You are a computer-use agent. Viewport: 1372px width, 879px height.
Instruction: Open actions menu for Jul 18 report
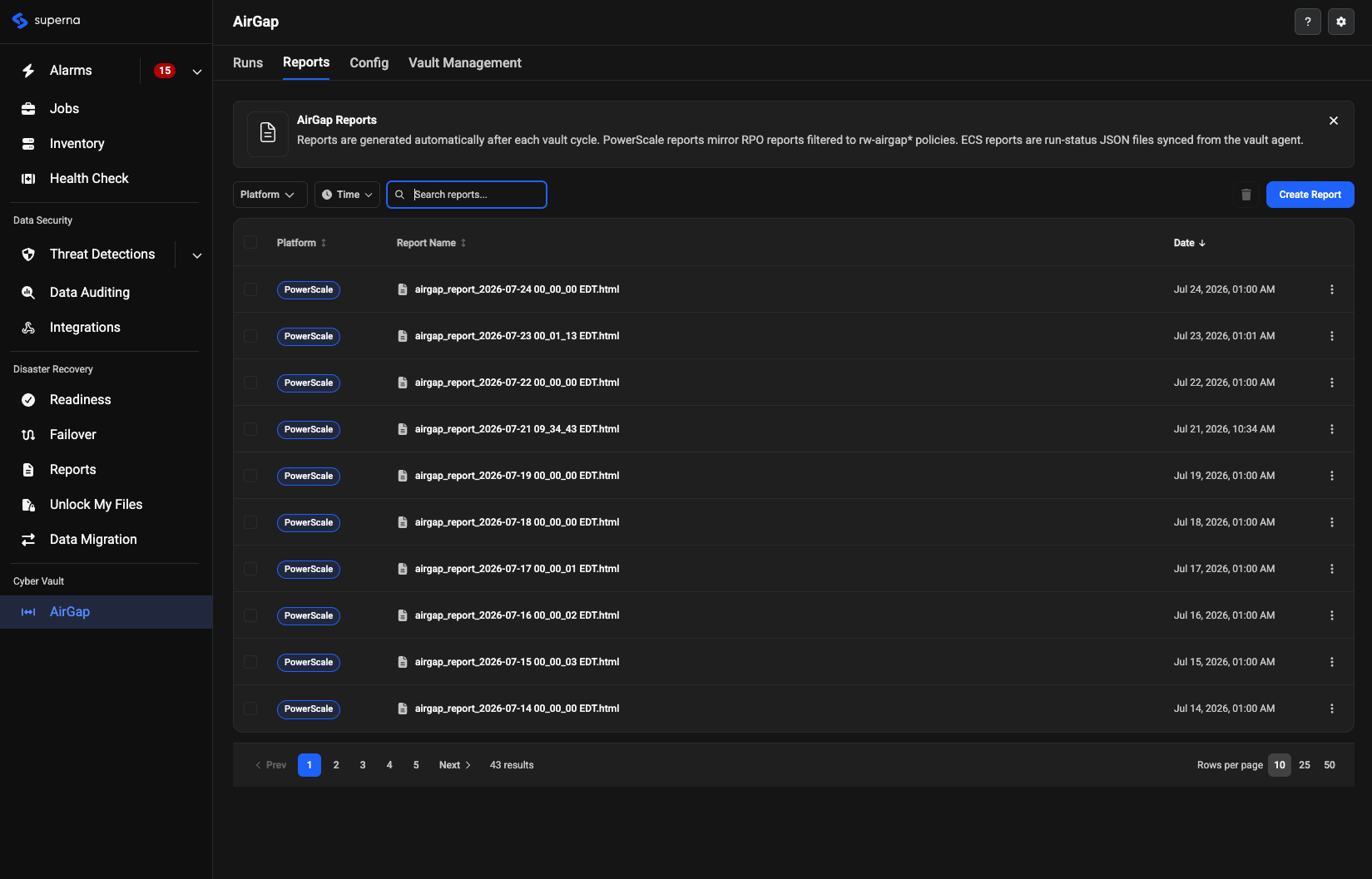click(x=1332, y=522)
